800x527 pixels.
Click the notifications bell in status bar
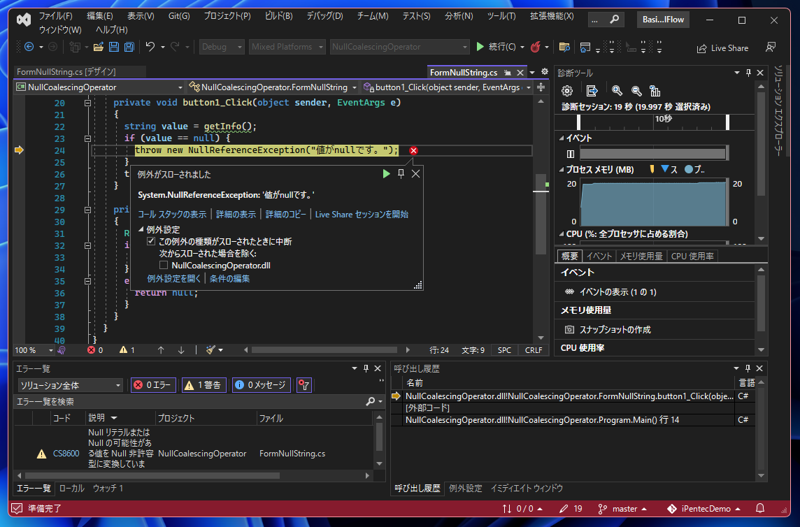(x=760, y=508)
